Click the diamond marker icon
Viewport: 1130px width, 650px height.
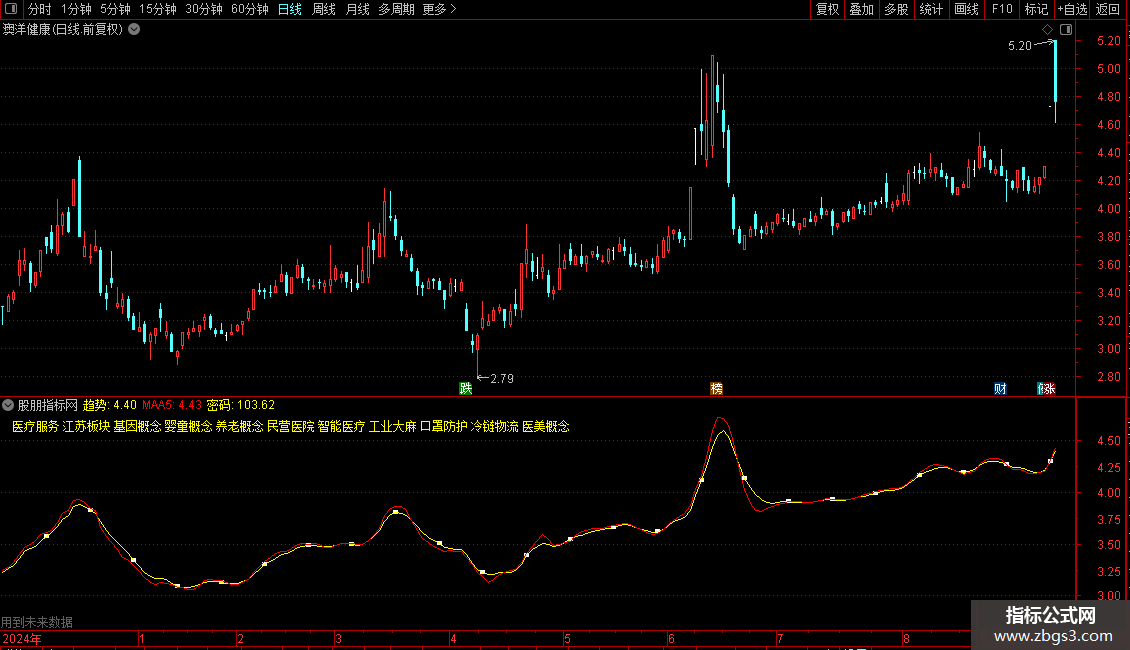pos(1048,30)
